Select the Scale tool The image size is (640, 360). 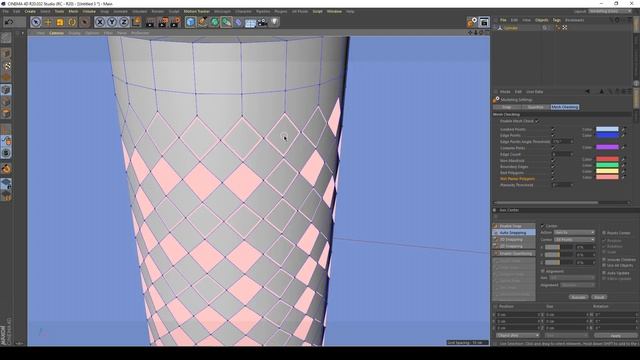pyautogui.click(x=60, y=22)
